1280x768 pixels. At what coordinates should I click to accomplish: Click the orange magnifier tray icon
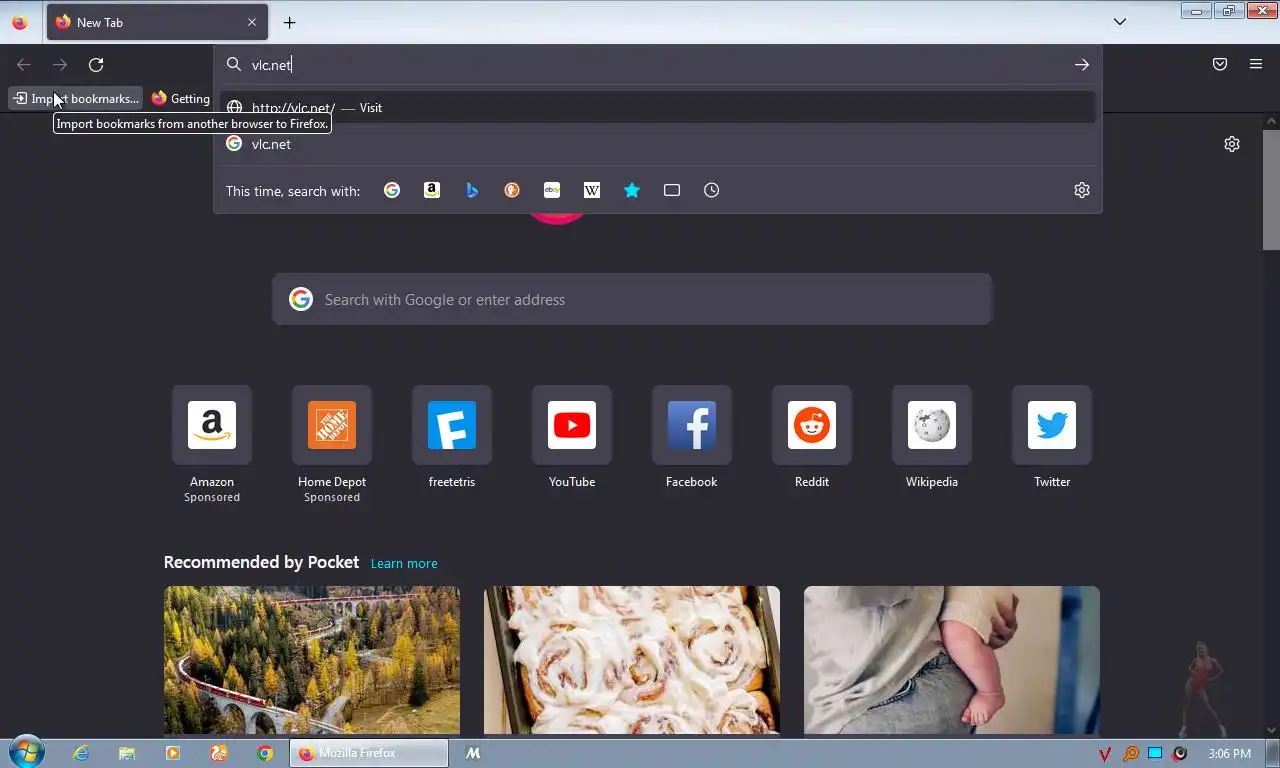(1131, 754)
